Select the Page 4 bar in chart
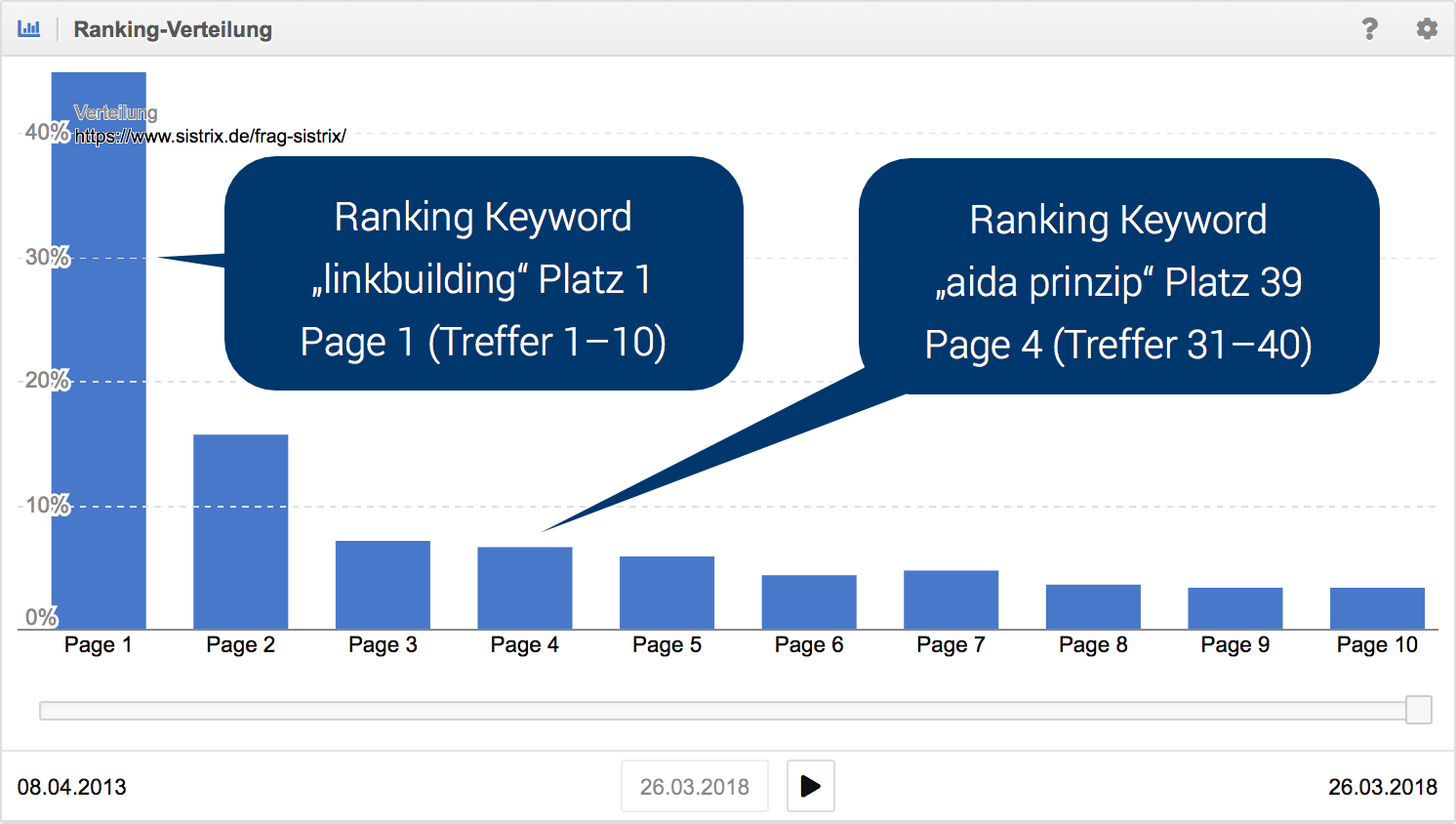1456x824 pixels. (524, 588)
